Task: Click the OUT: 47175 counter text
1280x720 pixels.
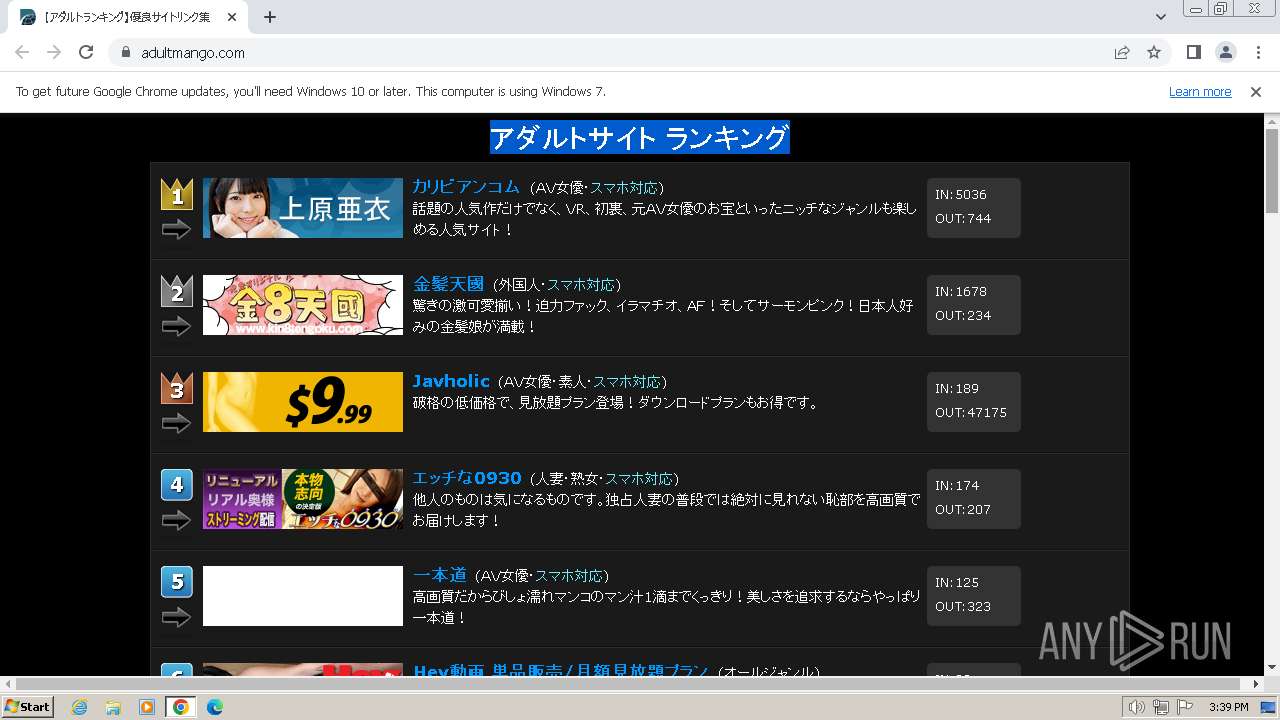Action: pyautogui.click(x=971, y=413)
